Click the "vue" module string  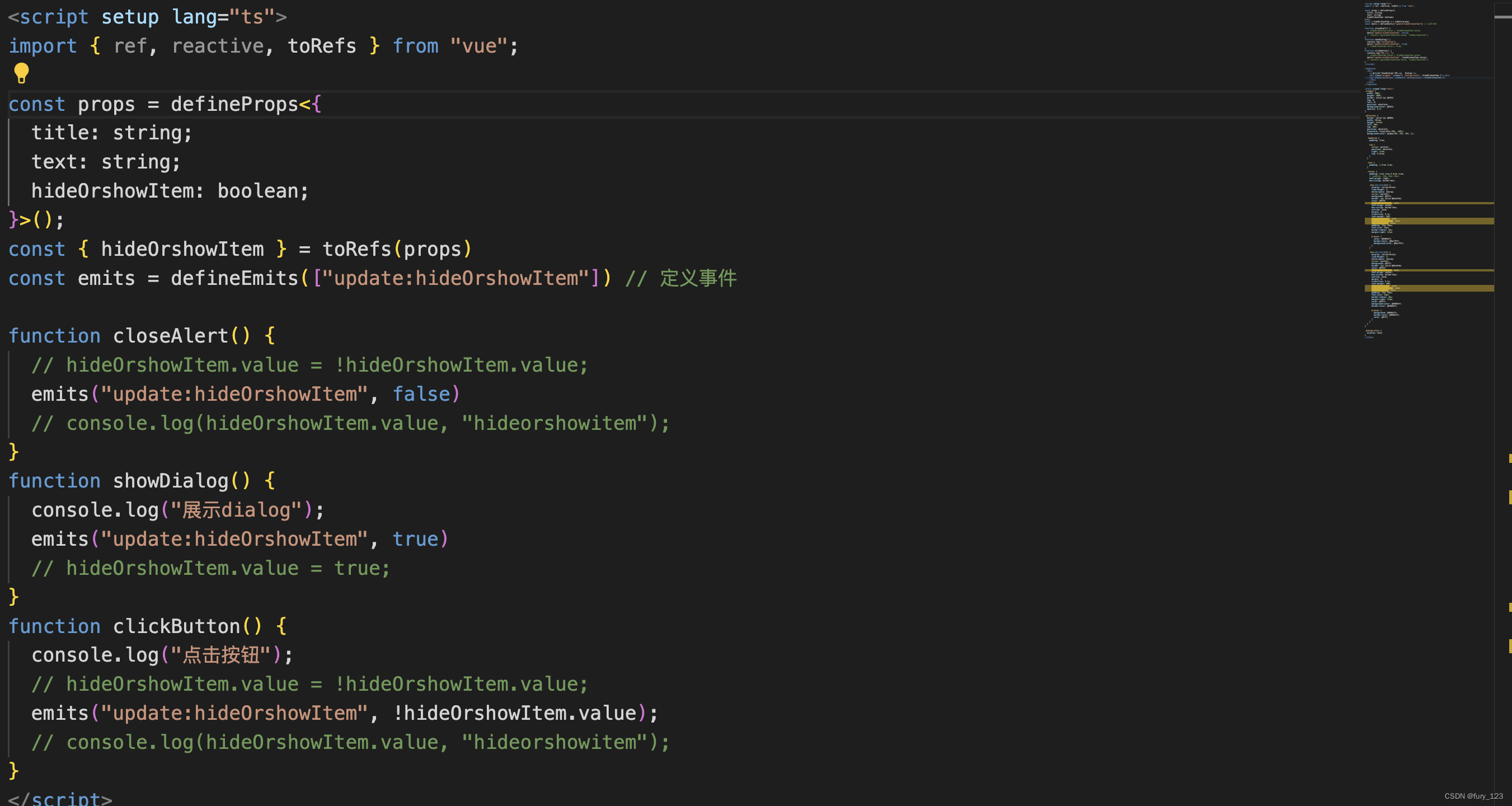478,46
